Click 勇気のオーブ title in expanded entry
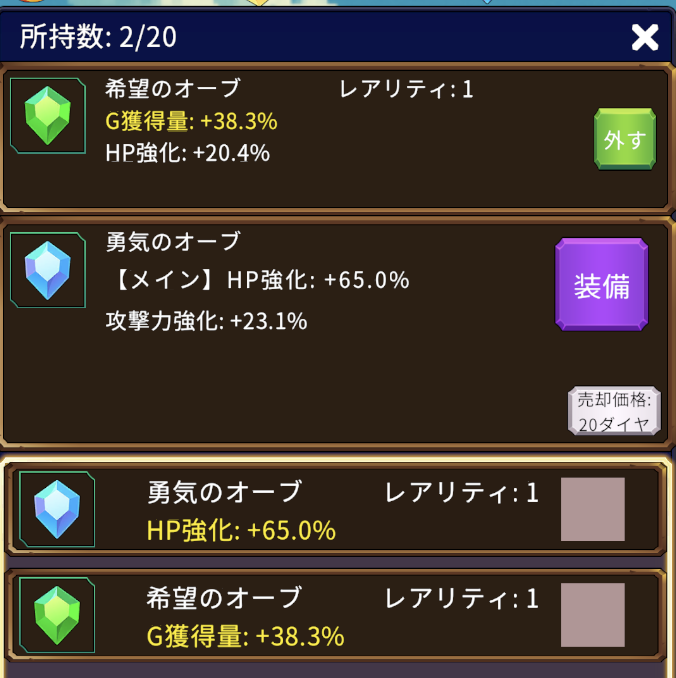The image size is (676, 678). (172, 241)
